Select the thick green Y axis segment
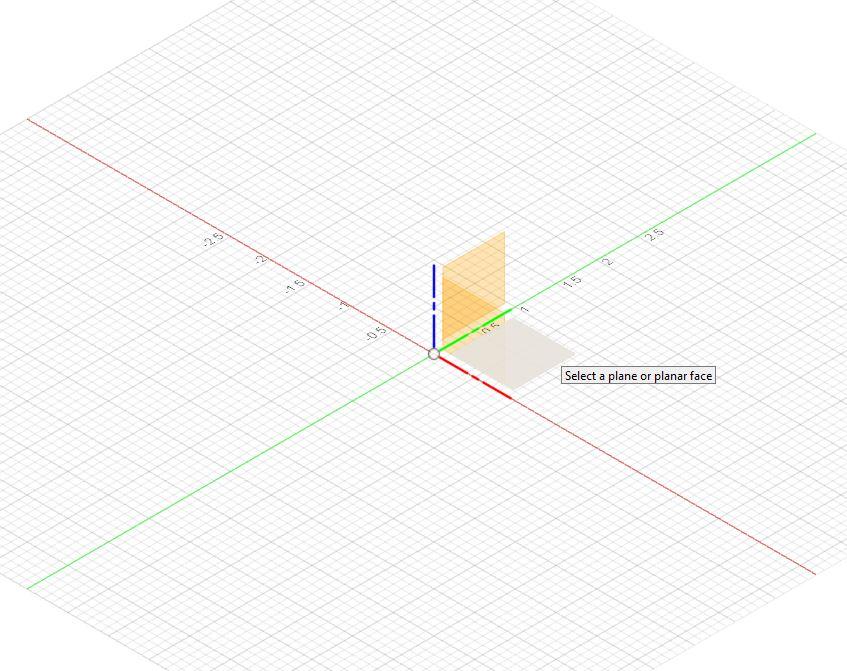Image resolution: width=847 pixels, height=671 pixels. [x=475, y=330]
